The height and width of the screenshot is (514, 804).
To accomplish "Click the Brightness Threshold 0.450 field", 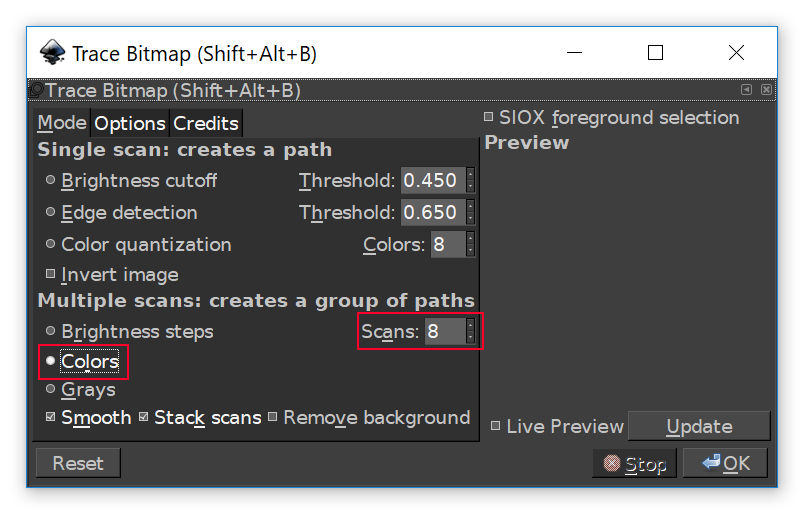I will [x=431, y=181].
